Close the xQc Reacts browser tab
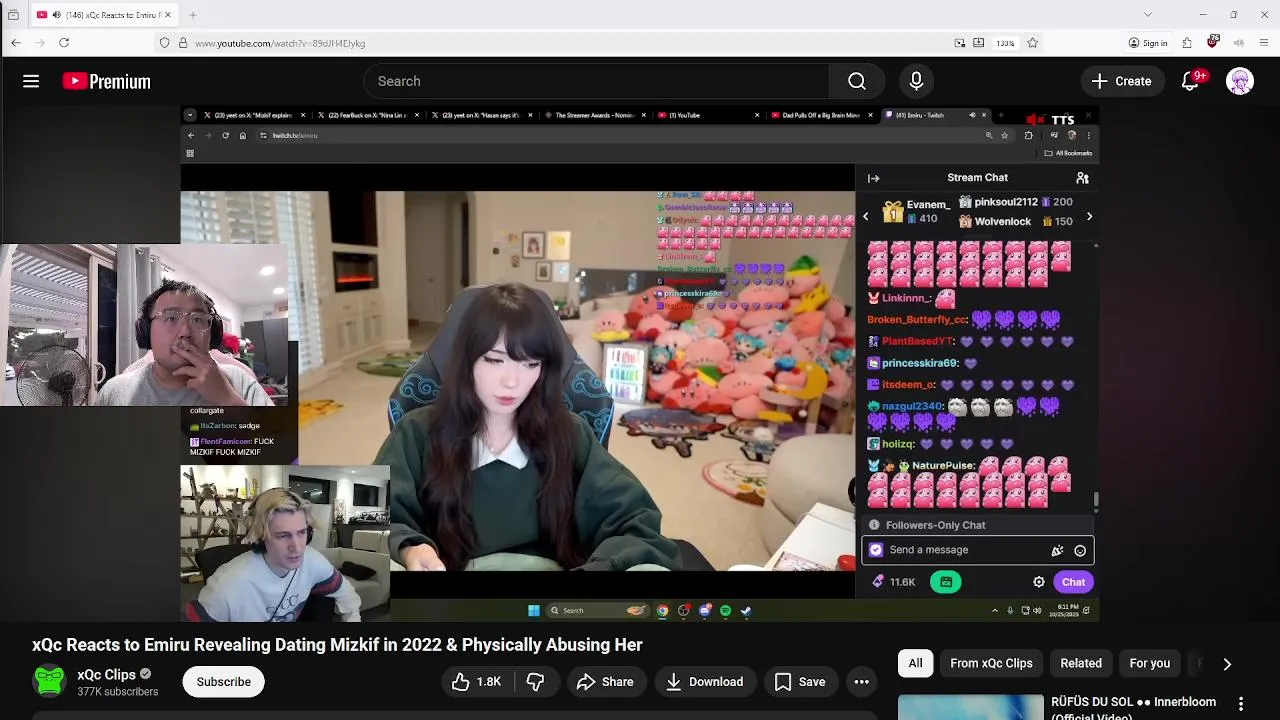Viewport: 1280px width, 720px height. (168, 15)
